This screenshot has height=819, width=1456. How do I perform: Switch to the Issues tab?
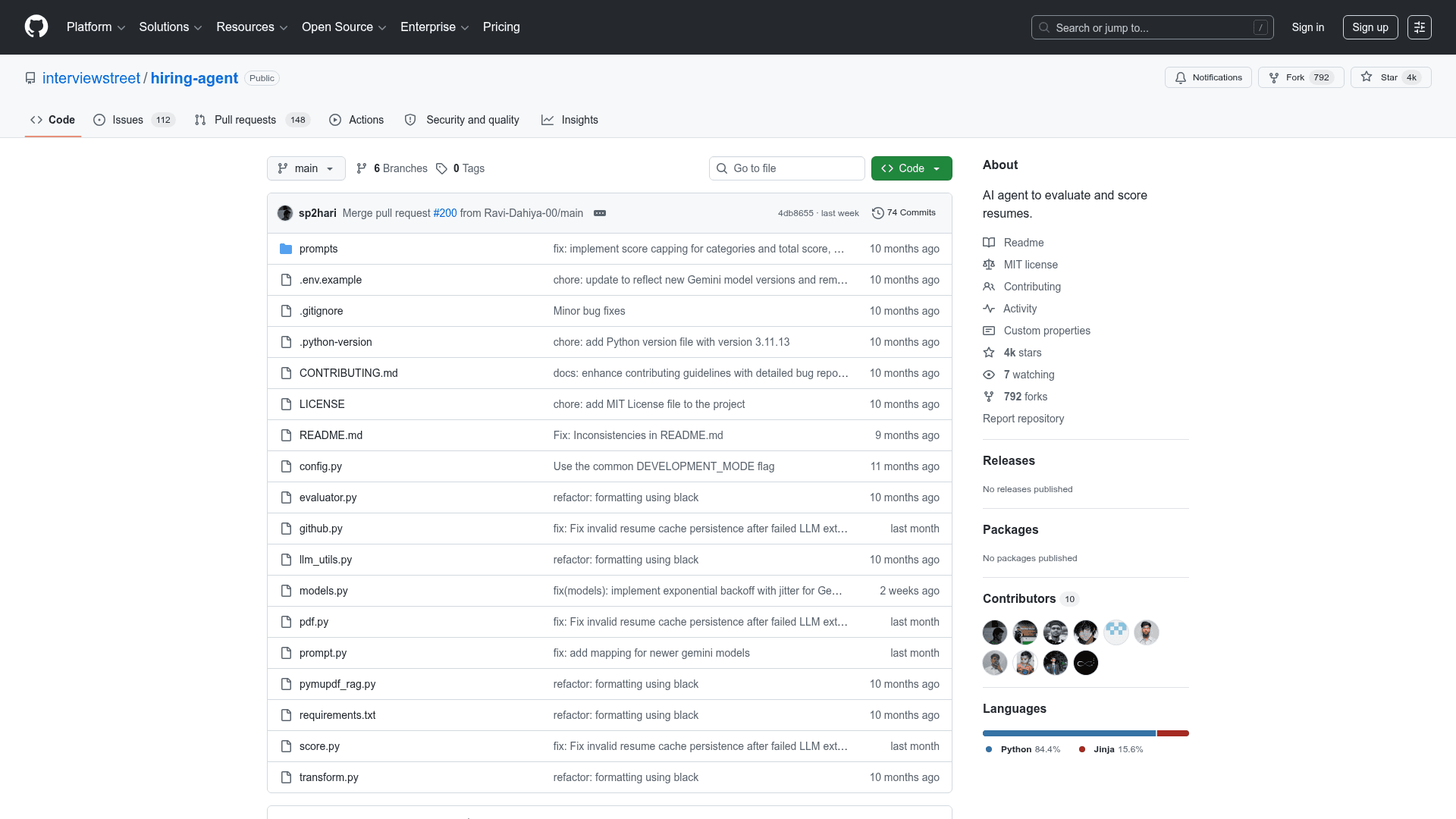tap(134, 120)
